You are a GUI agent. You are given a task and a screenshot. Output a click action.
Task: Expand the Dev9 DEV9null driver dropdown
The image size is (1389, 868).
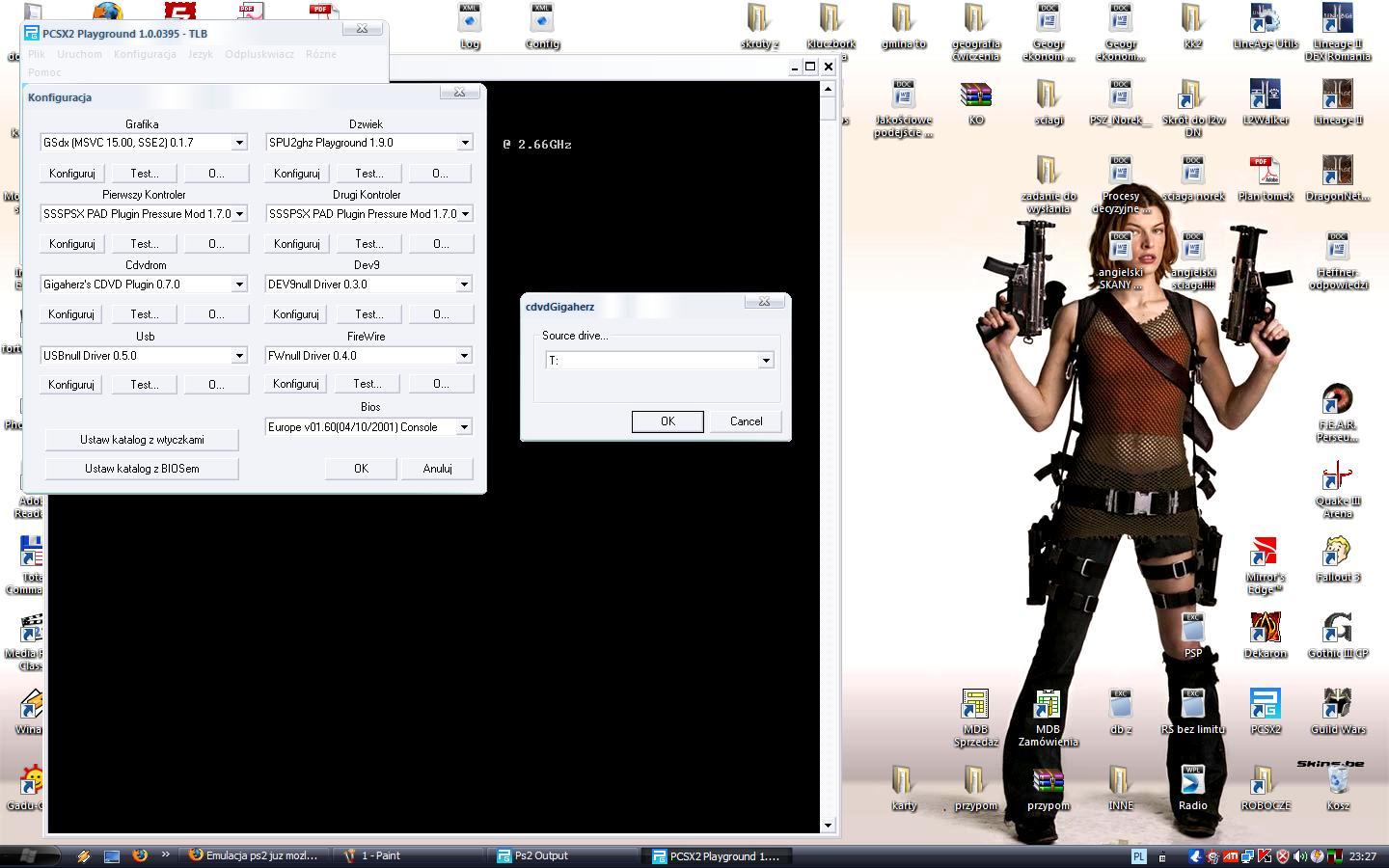(x=464, y=285)
